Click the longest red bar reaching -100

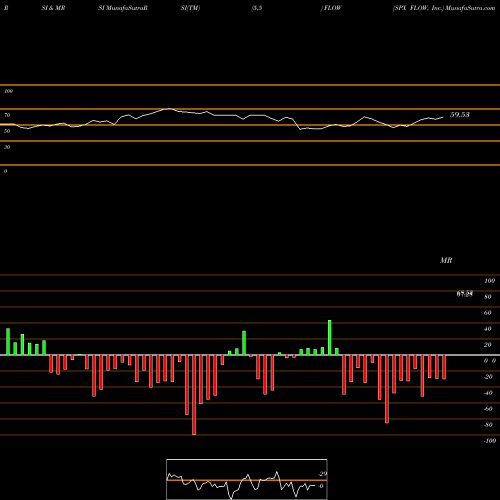point(194,395)
